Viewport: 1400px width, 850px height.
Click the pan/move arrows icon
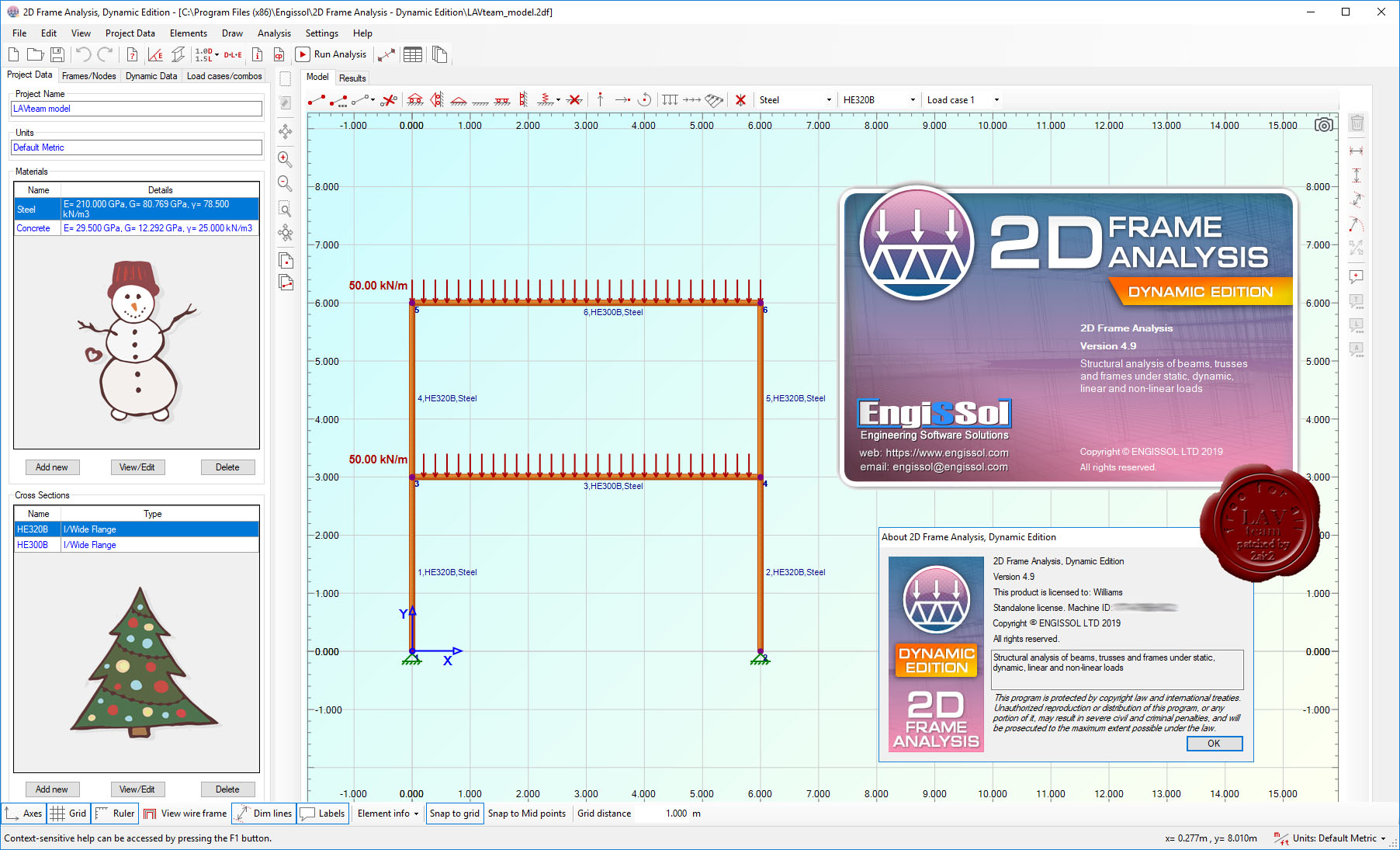(285, 131)
